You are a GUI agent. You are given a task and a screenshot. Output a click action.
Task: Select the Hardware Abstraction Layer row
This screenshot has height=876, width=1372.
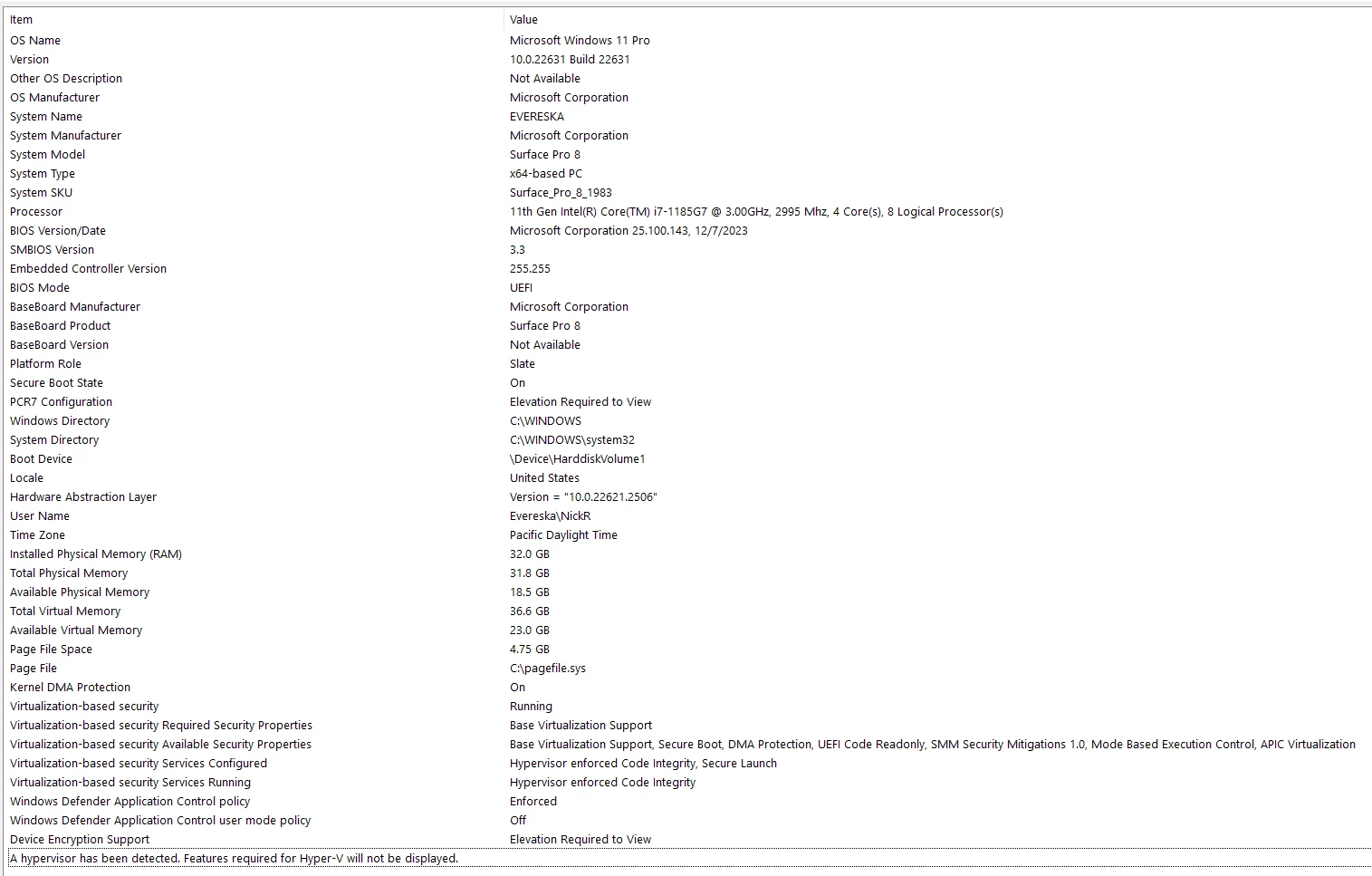click(686, 496)
